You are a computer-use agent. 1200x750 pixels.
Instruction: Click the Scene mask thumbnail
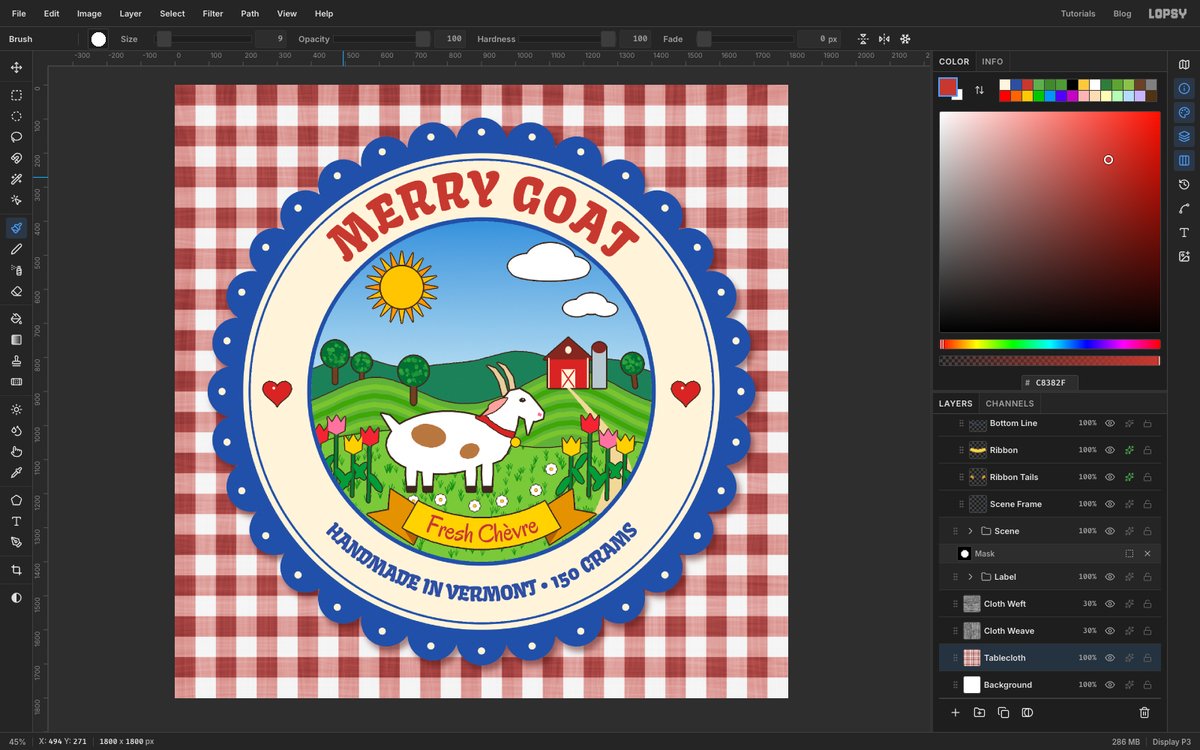[x=965, y=553]
